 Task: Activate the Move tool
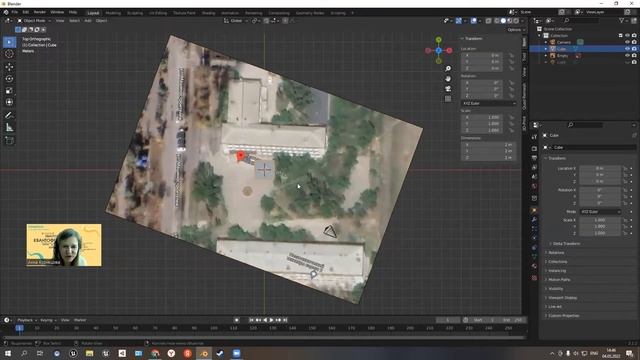point(9,67)
